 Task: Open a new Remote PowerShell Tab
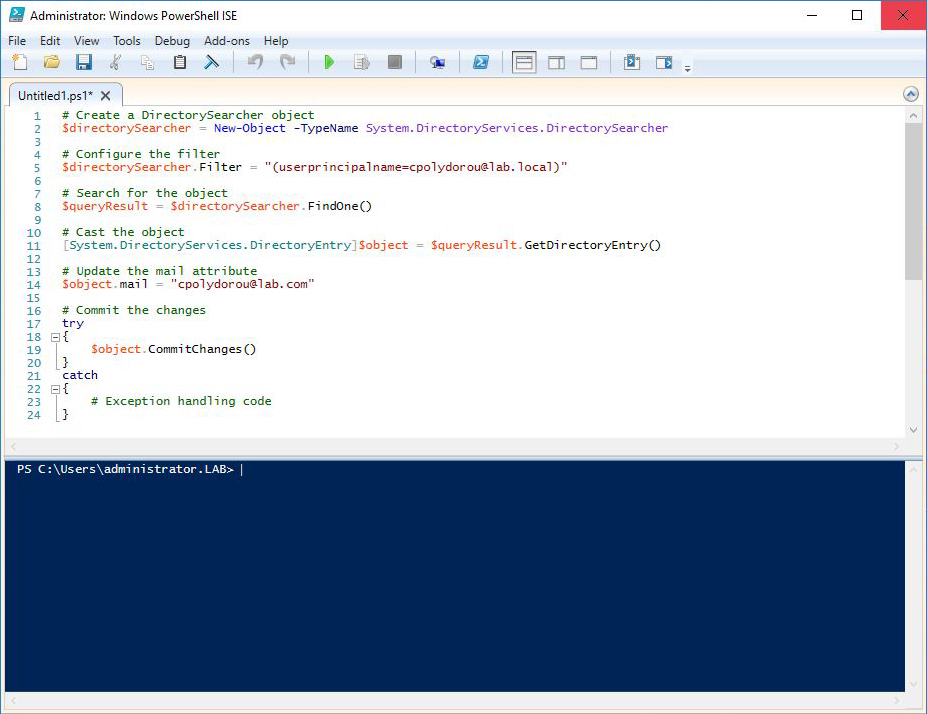click(x=438, y=61)
